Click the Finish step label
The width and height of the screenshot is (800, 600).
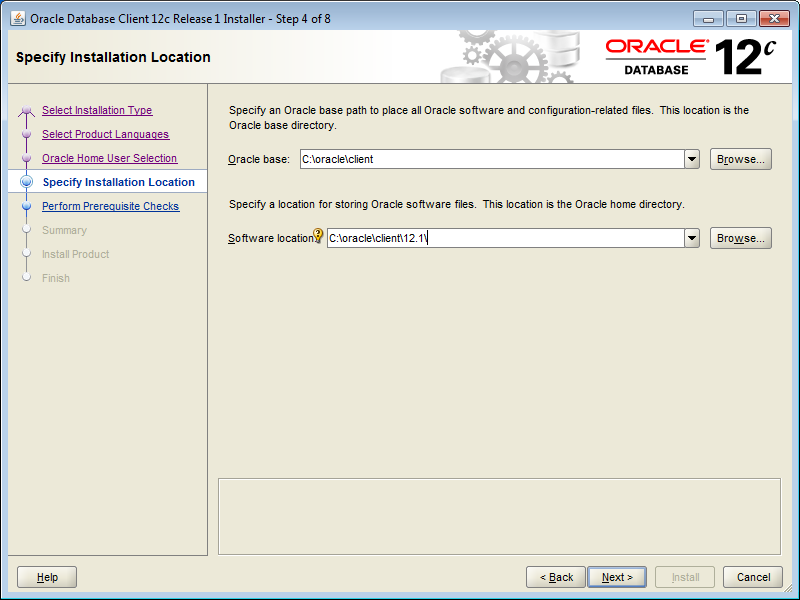(x=56, y=278)
